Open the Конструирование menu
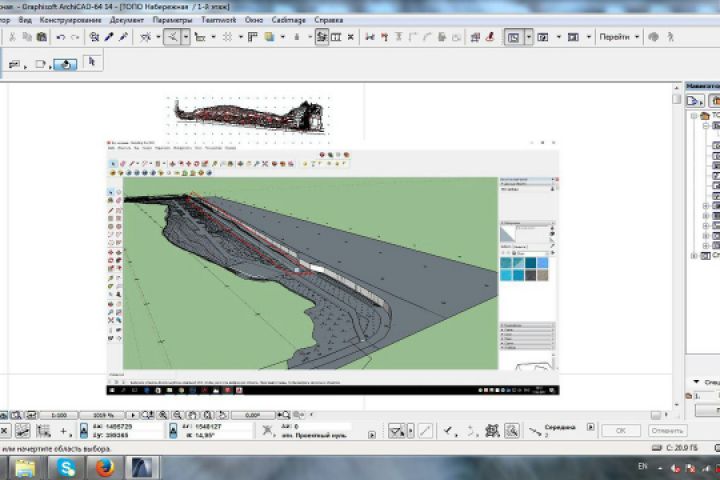The image size is (720, 480). pos(70,19)
